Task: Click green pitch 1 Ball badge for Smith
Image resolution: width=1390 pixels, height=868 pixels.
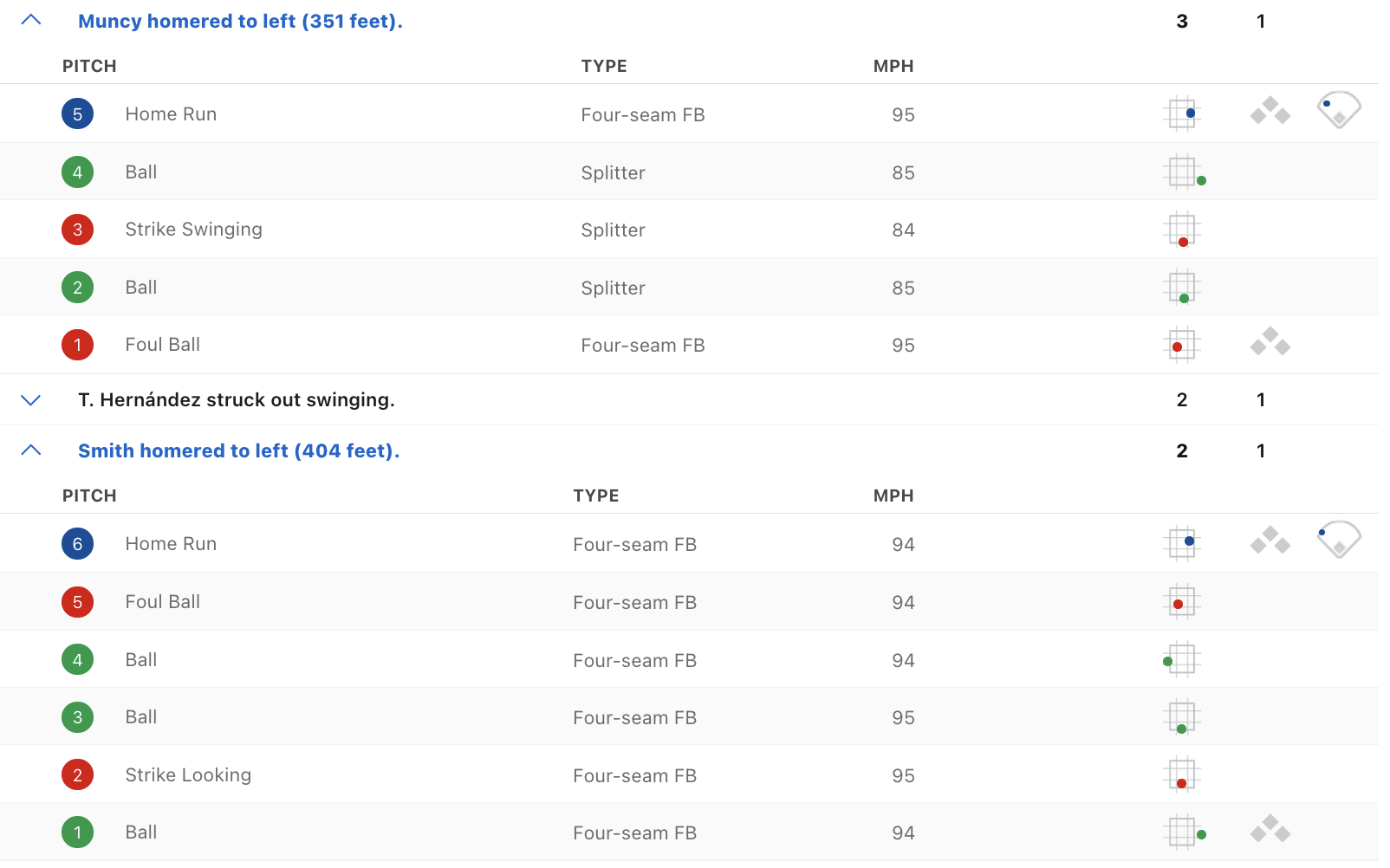Action: pos(78,832)
